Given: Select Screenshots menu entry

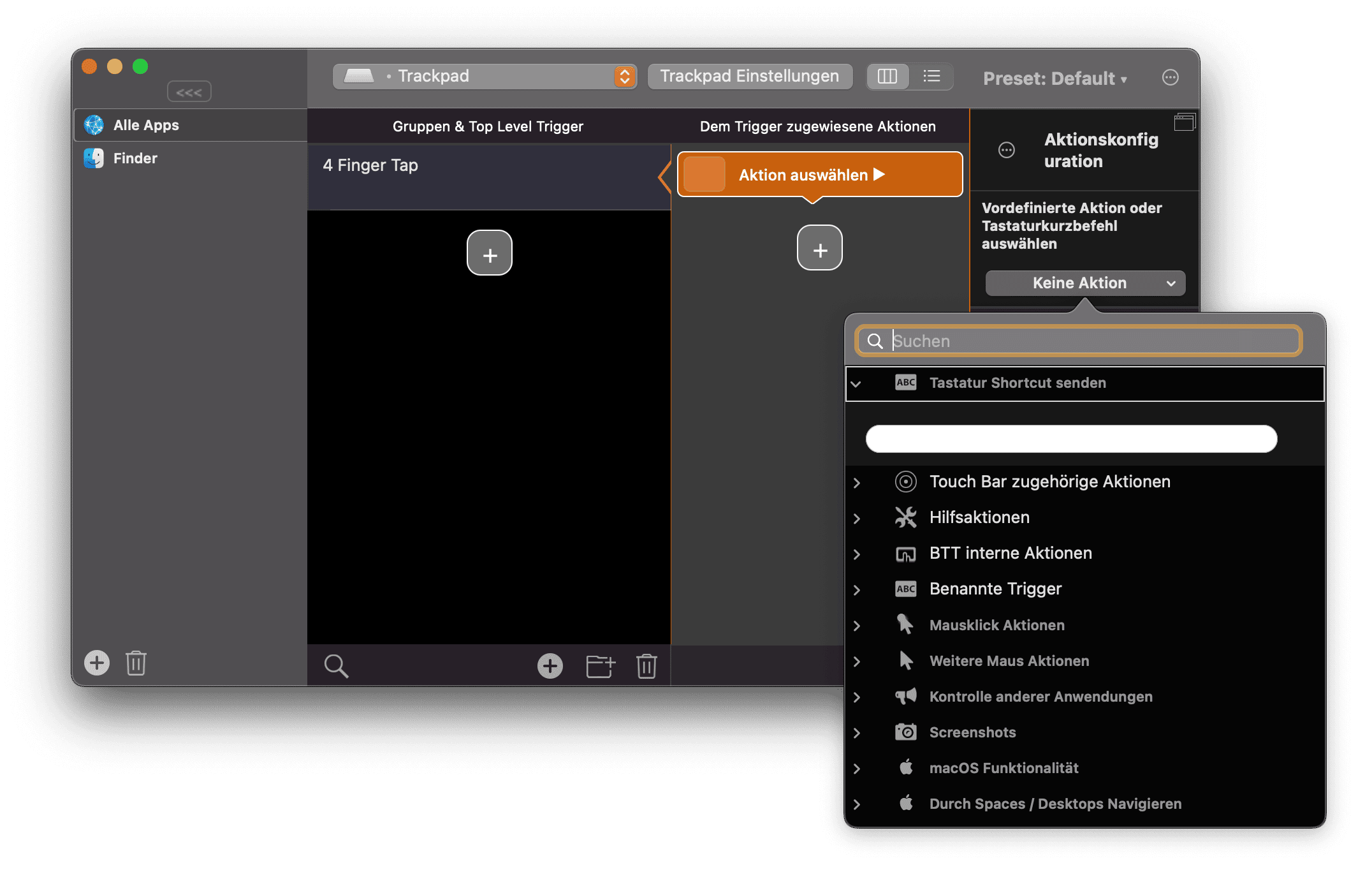Looking at the screenshot, I should pyautogui.click(x=1085, y=732).
